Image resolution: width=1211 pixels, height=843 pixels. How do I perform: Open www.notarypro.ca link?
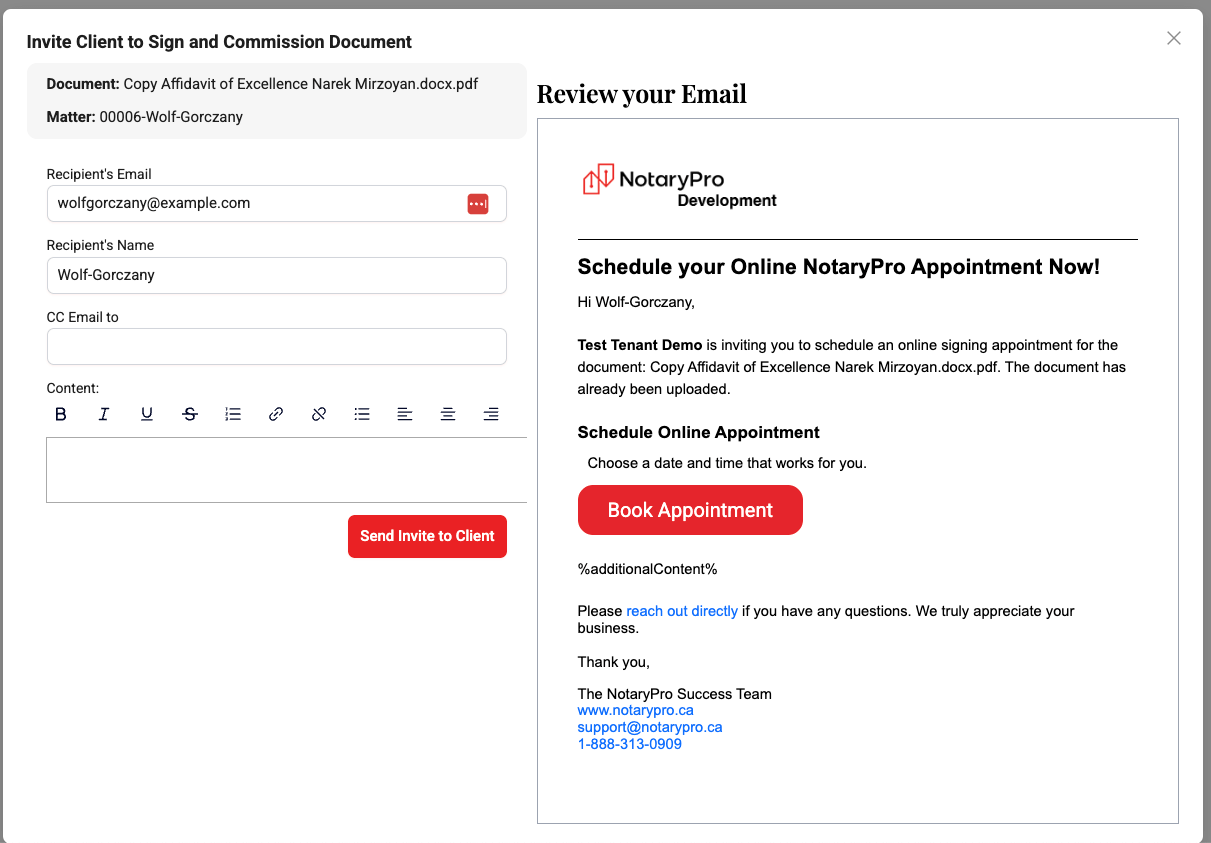click(x=636, y=710)
